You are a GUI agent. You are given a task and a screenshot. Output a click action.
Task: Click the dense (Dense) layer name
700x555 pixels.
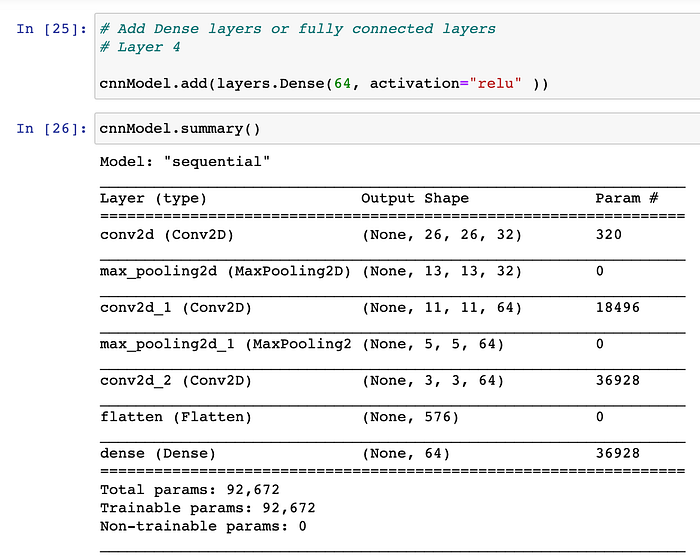(158, 454)
